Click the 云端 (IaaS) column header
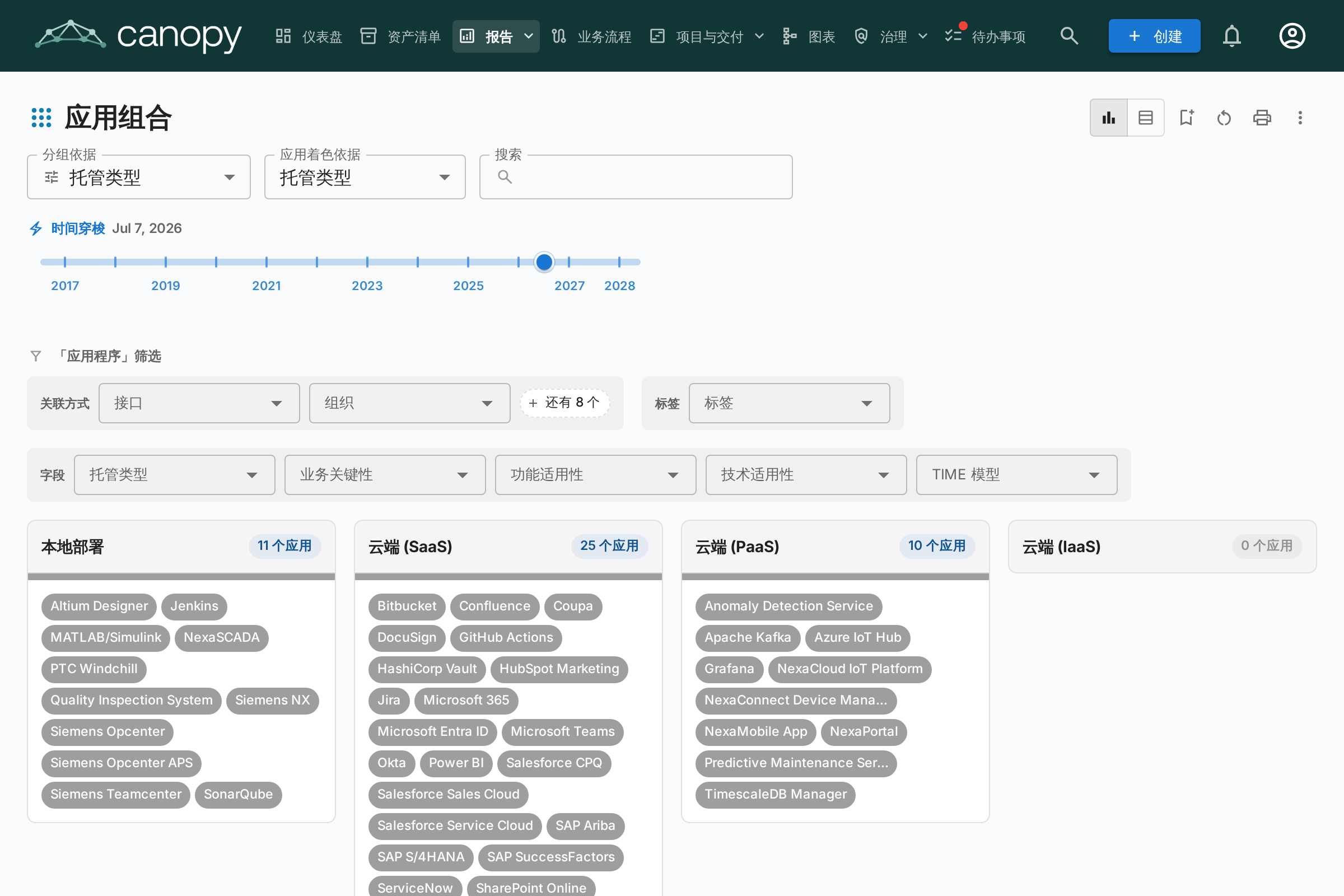This screenshot has height=896, width=1344. point(1163,547)
